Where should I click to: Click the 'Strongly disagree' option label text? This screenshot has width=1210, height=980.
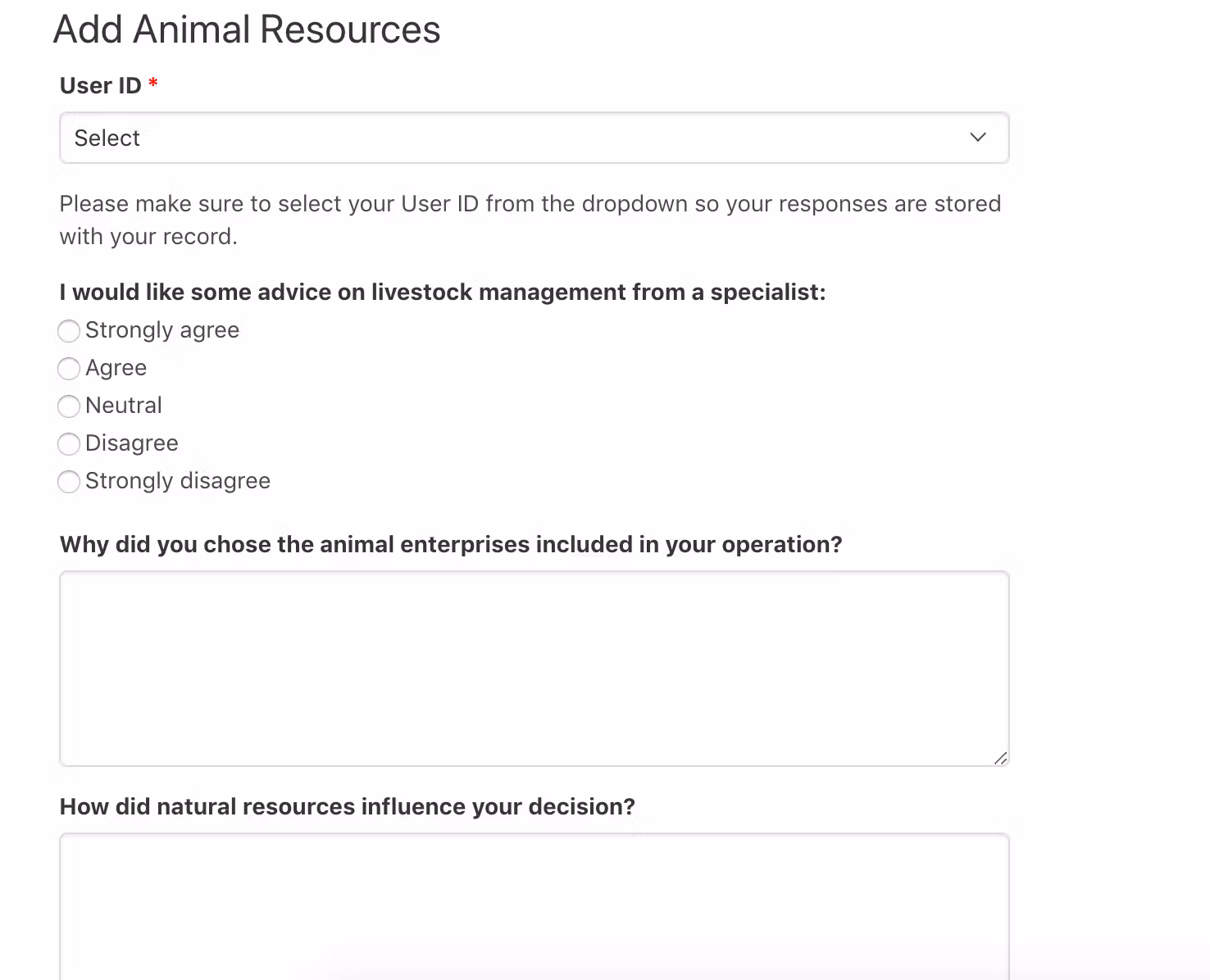point(178,481)
